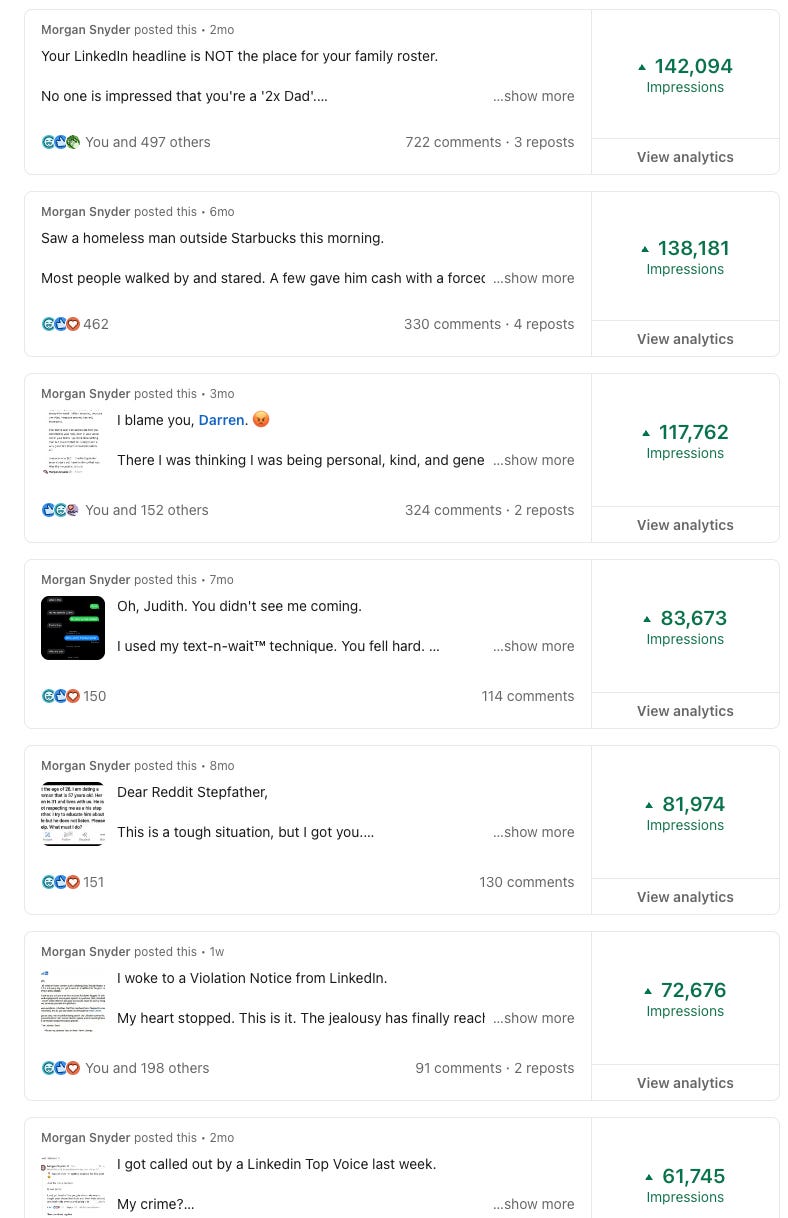The width and height of the screenshot is (788, 1218).
Task: Open Morgan Snyder's profile from the first post
Action: 85,29
